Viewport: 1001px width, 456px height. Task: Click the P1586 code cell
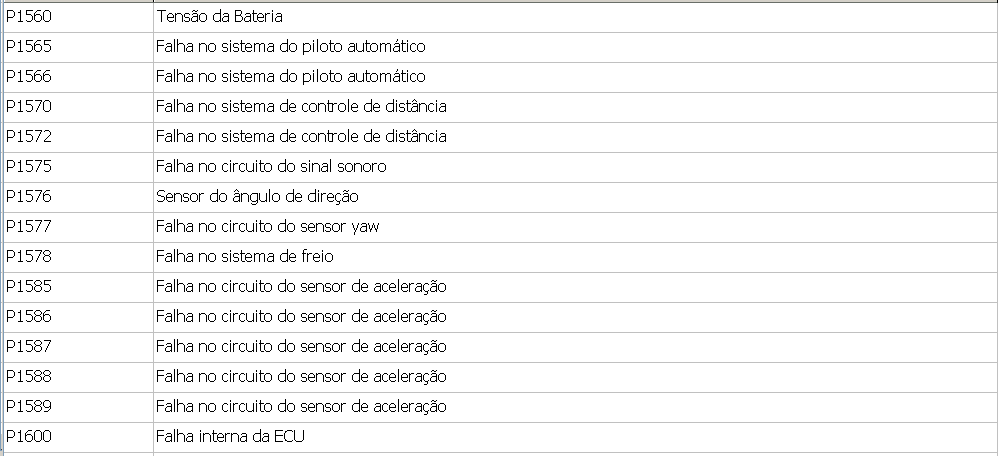click(29, 317)
